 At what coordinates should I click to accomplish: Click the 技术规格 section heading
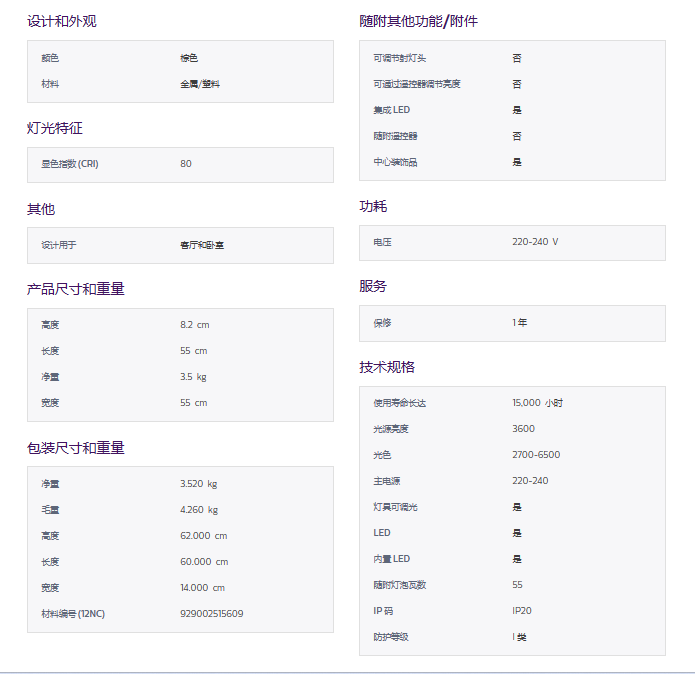[x=387, y=367]
